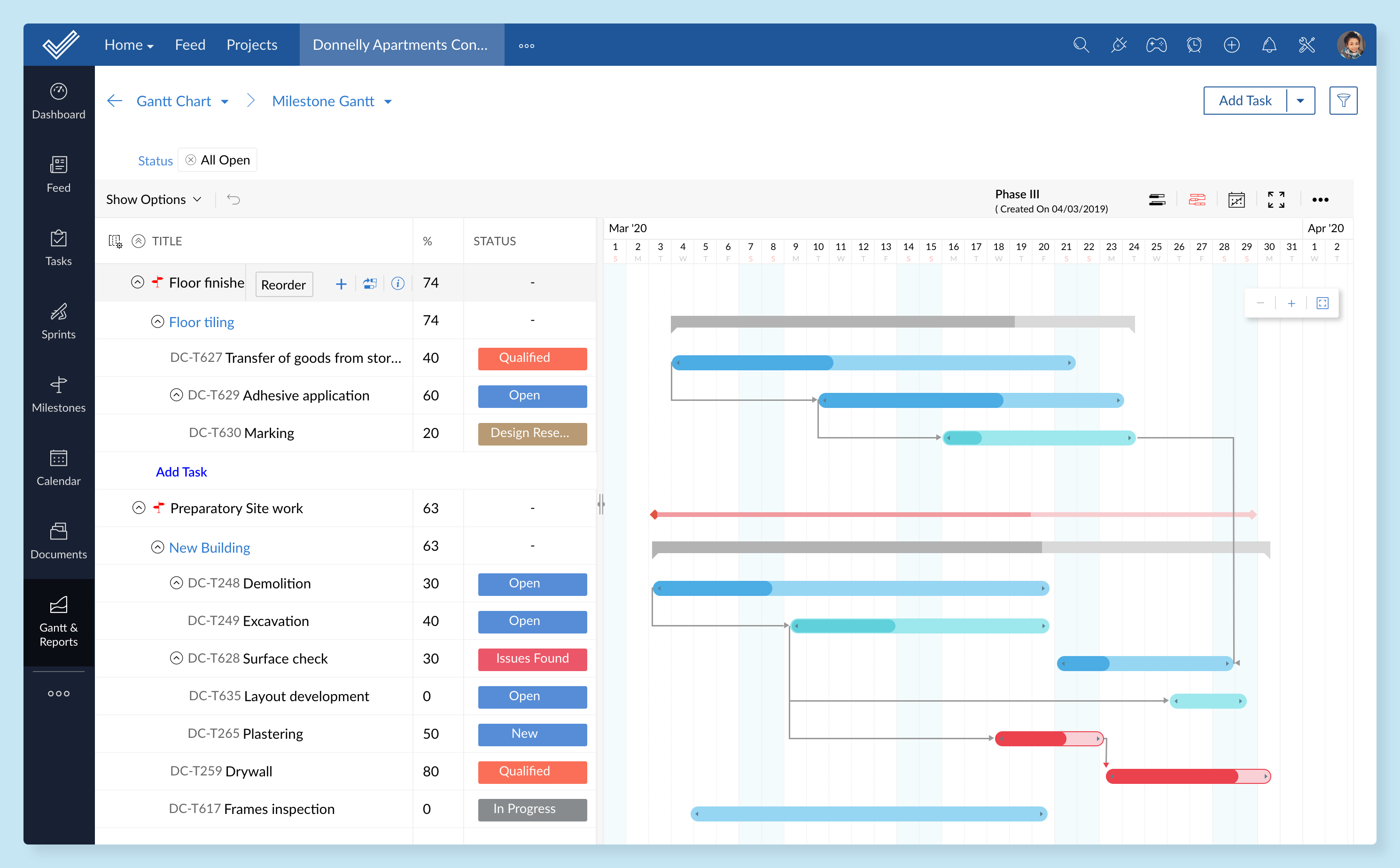Collapse DC-T628 Surface check subtasks
Screen dimensions: 1400x868
[177, 658]
